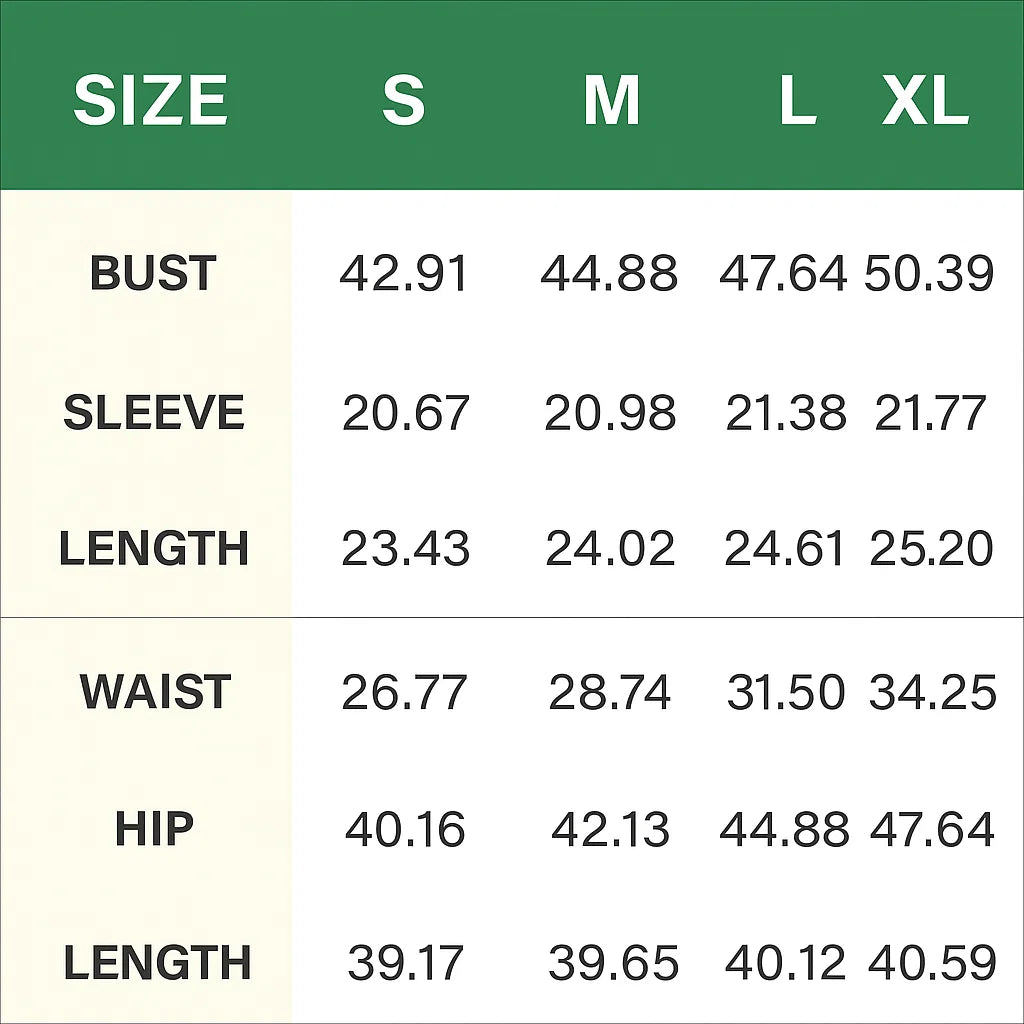Screen dimensions: 1024x1024
Task: Select the SLEEVE row label
Action: 154,413
